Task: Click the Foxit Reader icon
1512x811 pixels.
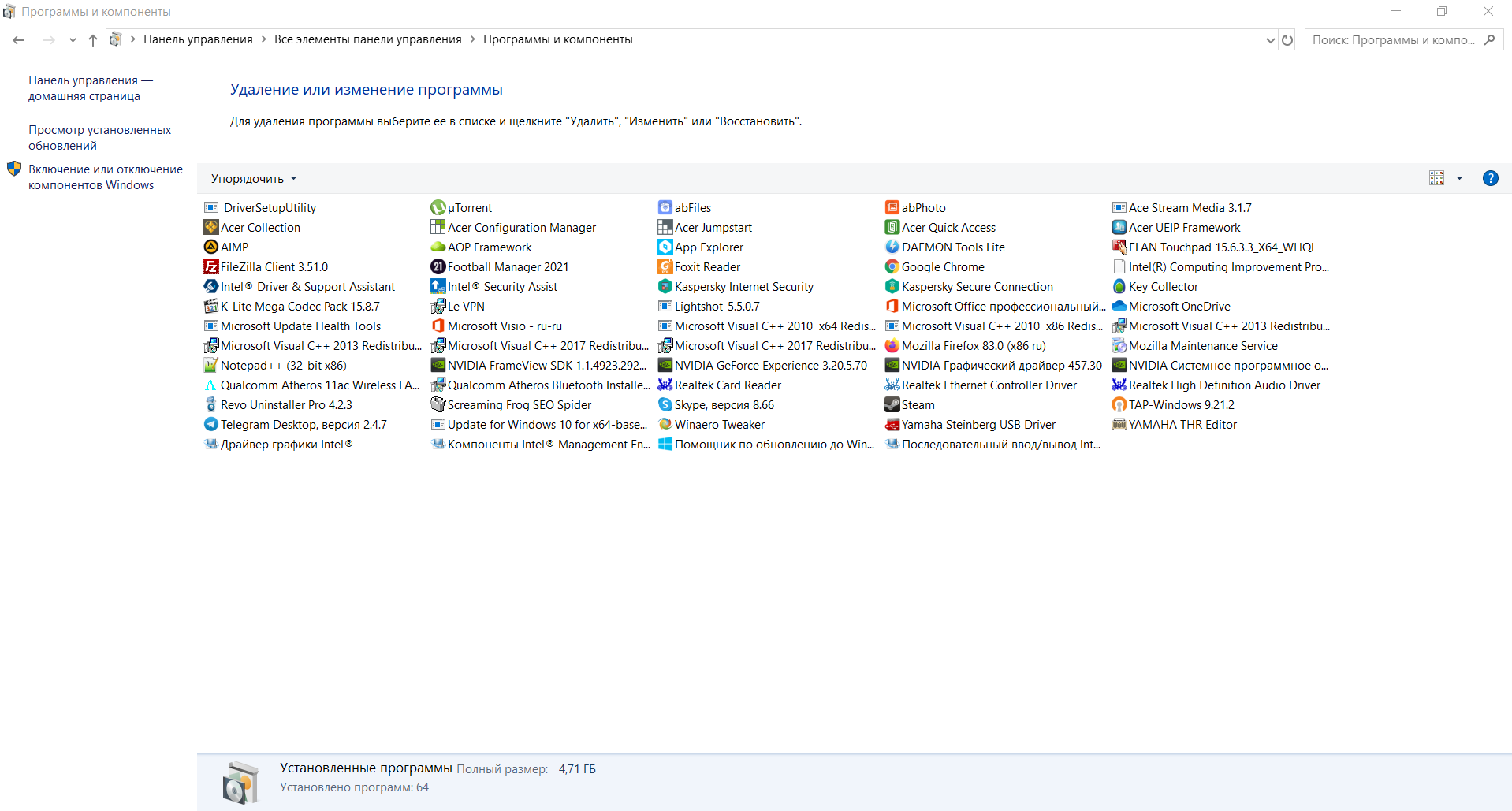Action: tap(665, 267)
